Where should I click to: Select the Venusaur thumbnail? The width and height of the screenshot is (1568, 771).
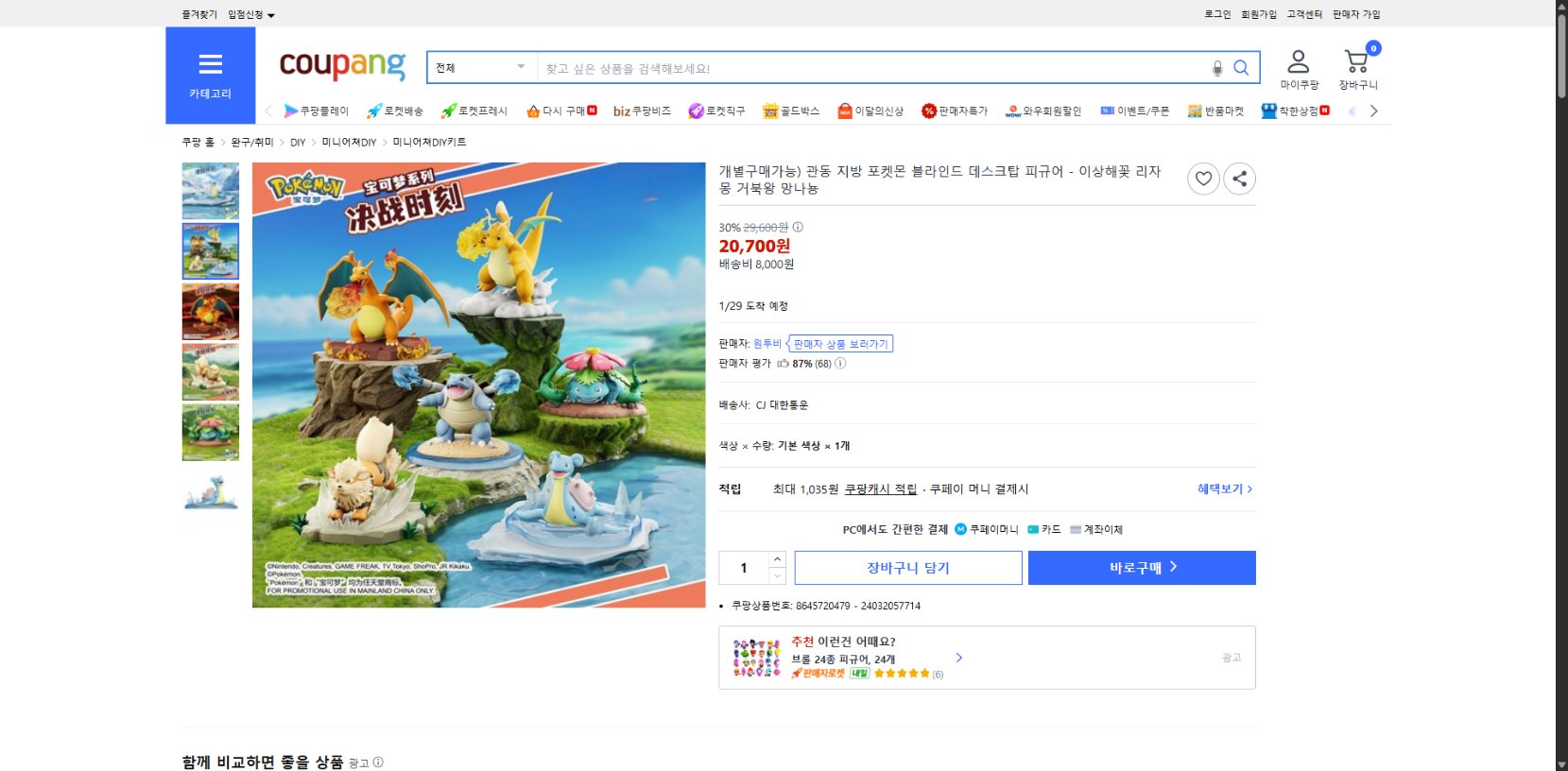tap(211, 433)
